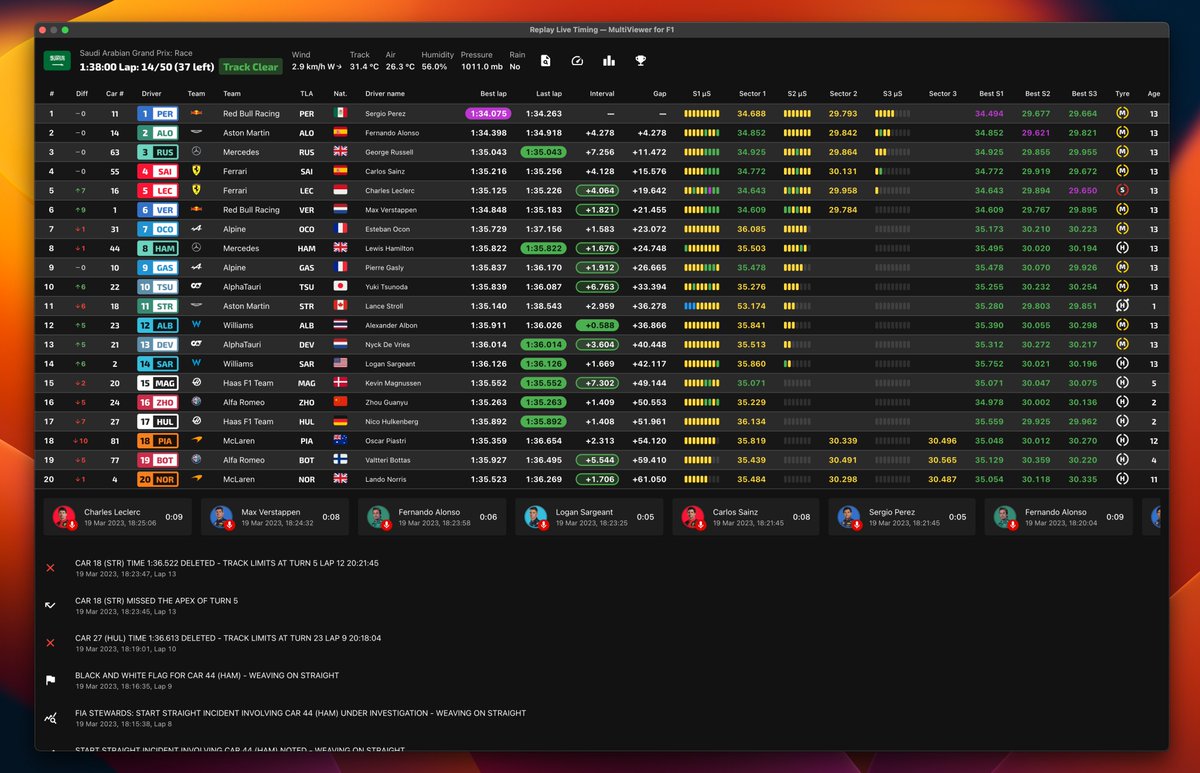Click Mercedes logo in Russell row

196,152
